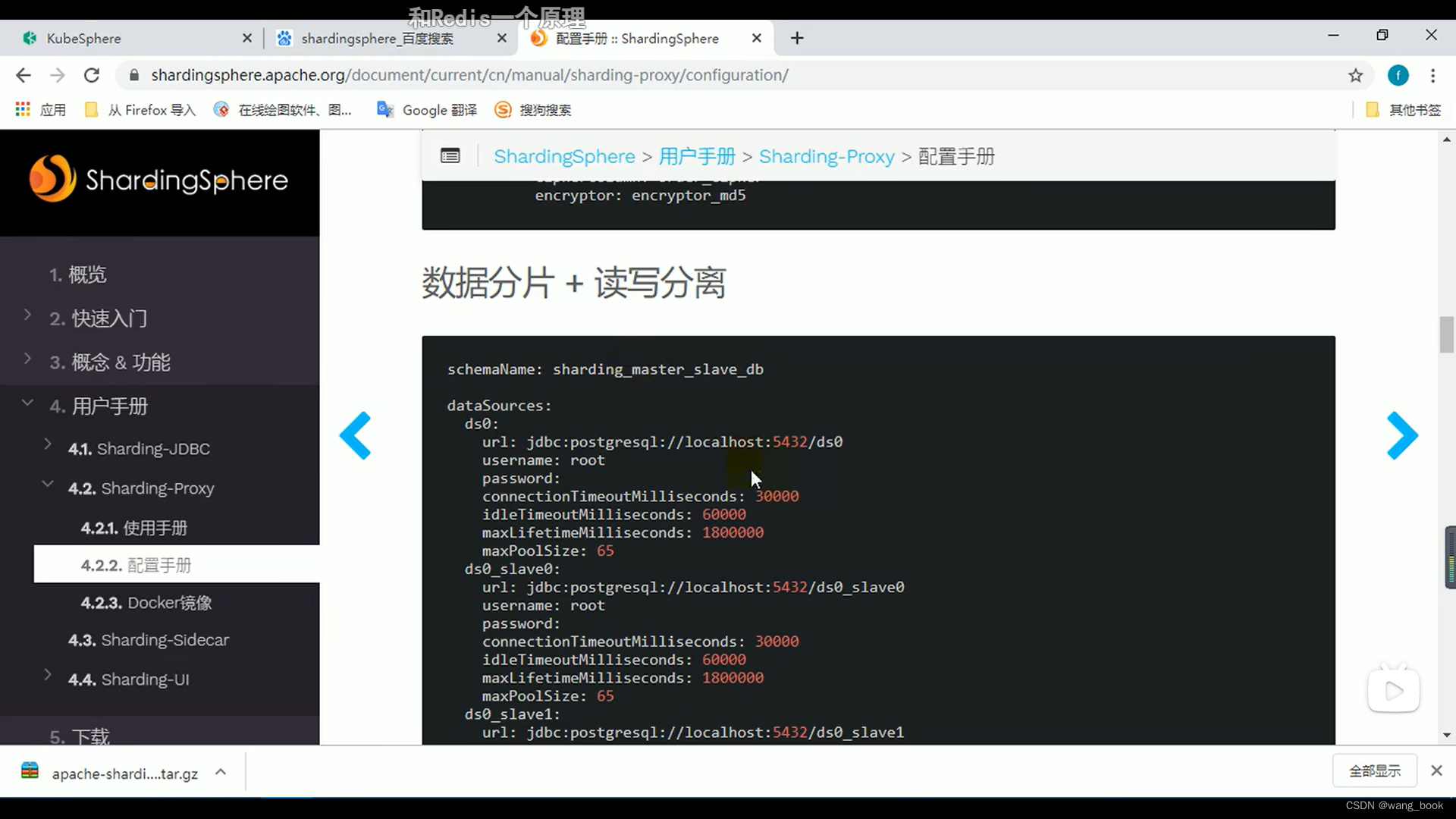Viewport: 1456px width, 819px height.
Task: Click the page vertical scrollbar thumb
Action: [x=1446, y=334]
